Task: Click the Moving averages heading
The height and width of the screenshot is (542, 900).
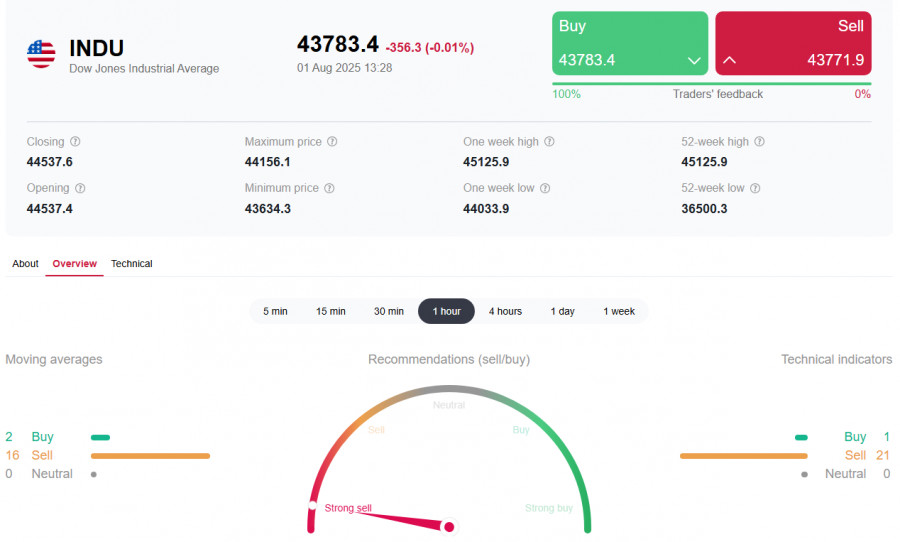Action: tap(54, 359)
